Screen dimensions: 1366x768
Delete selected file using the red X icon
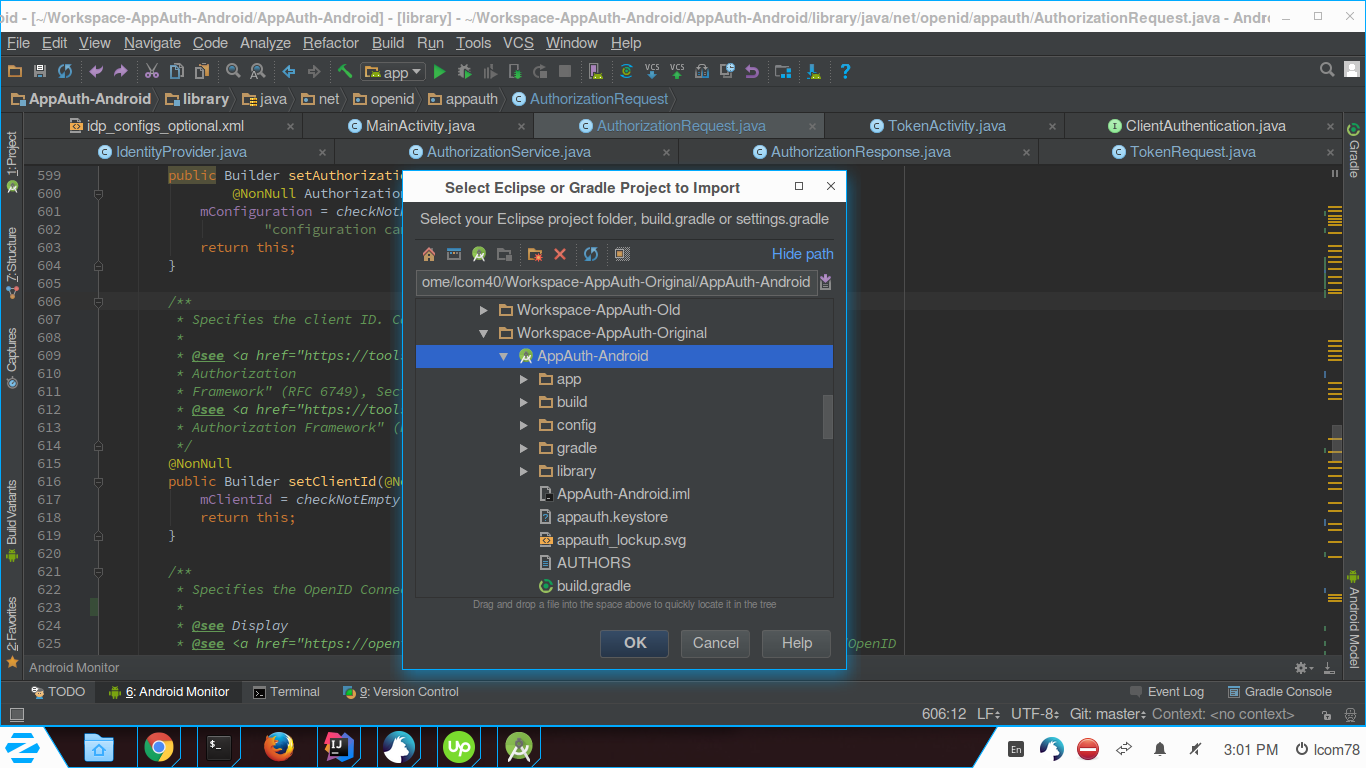(x=560, y=254)
